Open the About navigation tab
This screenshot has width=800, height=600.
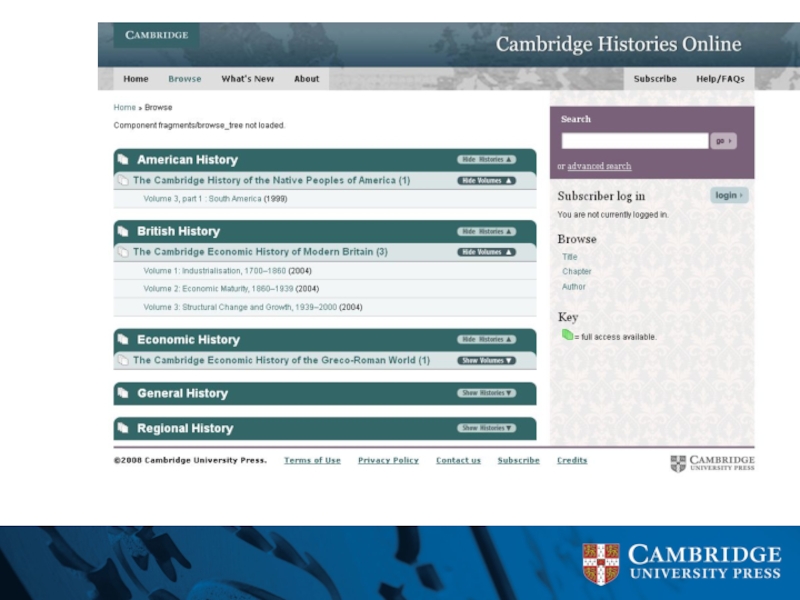(307, 79)
